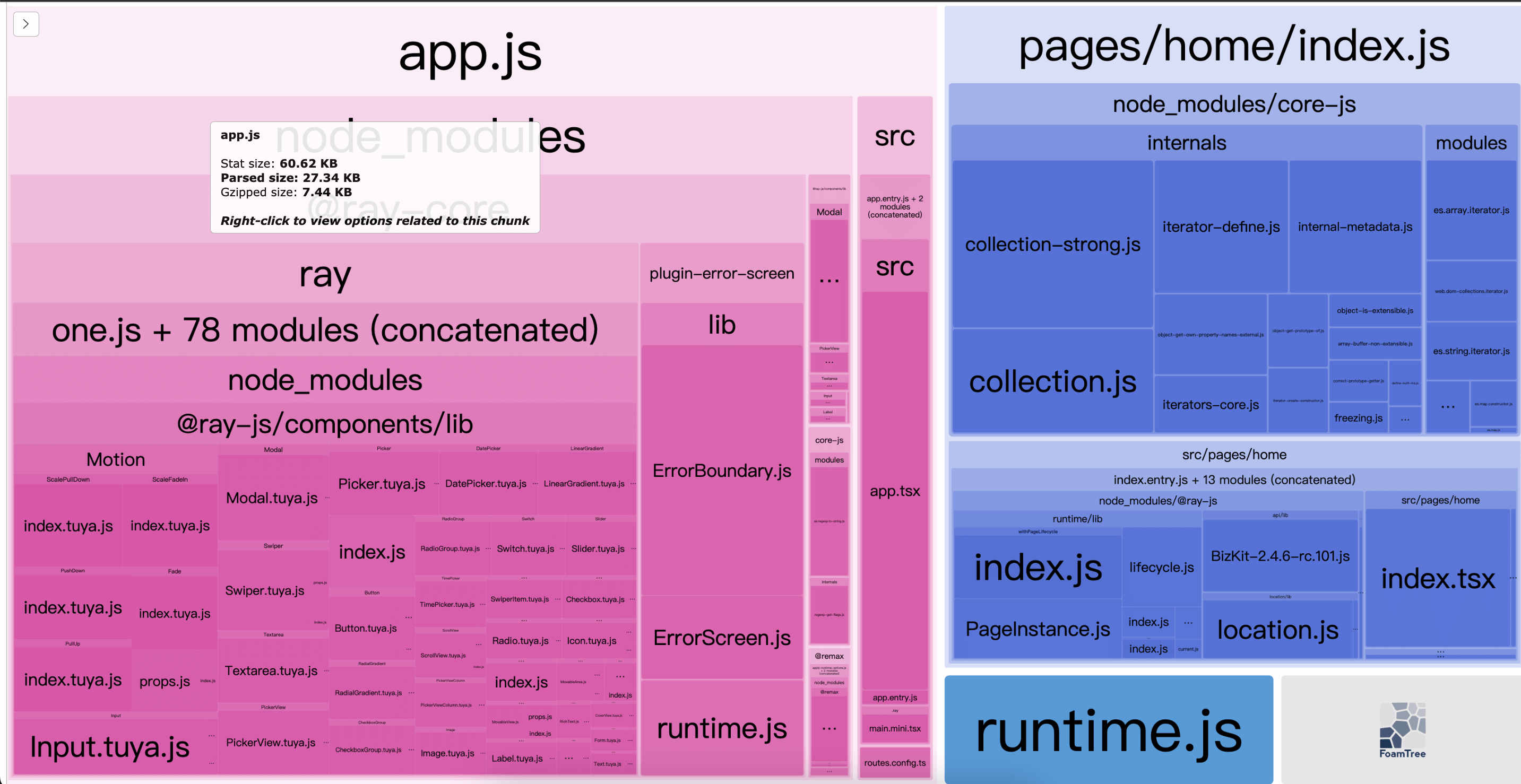Click the props.js module under Motion

[x=165, y=681]
